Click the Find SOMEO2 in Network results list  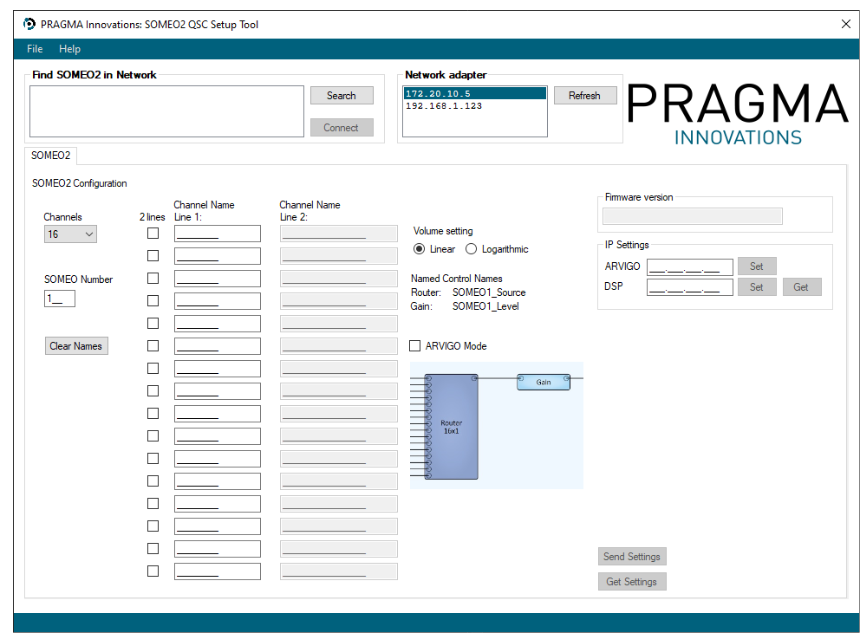point(166,111)
